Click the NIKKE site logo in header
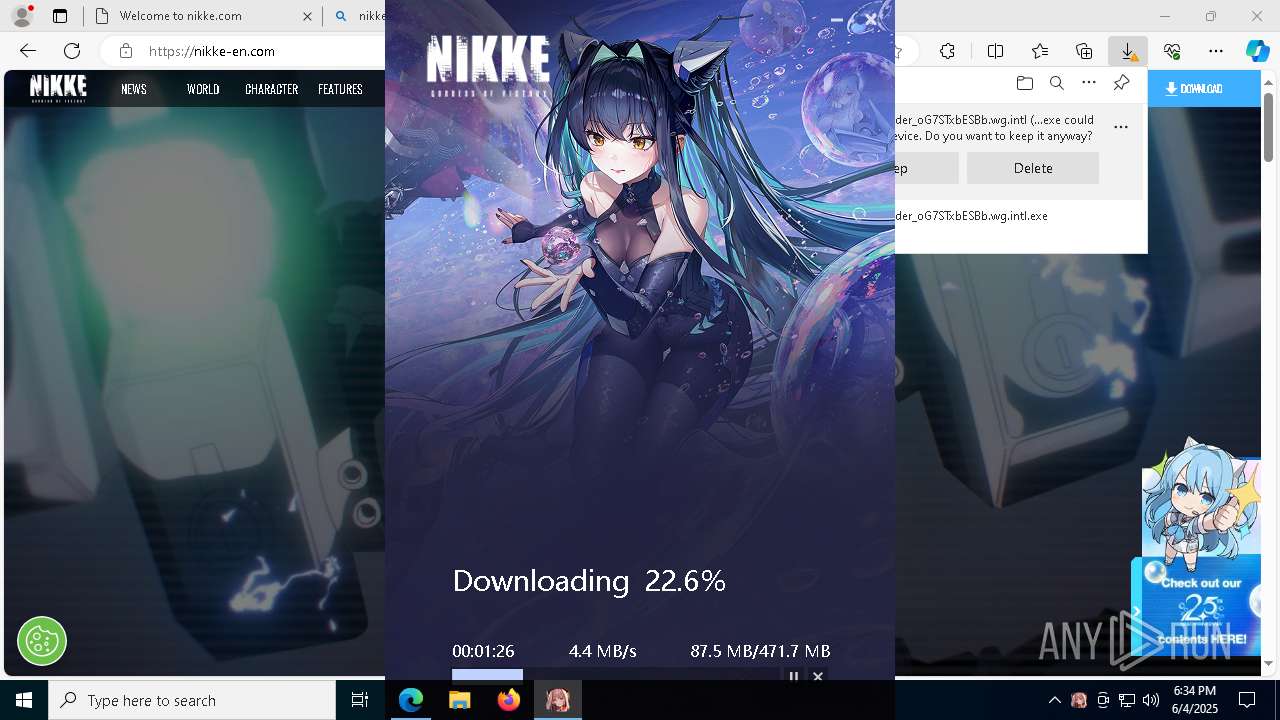1280x720 pixels. pos(58,88)
